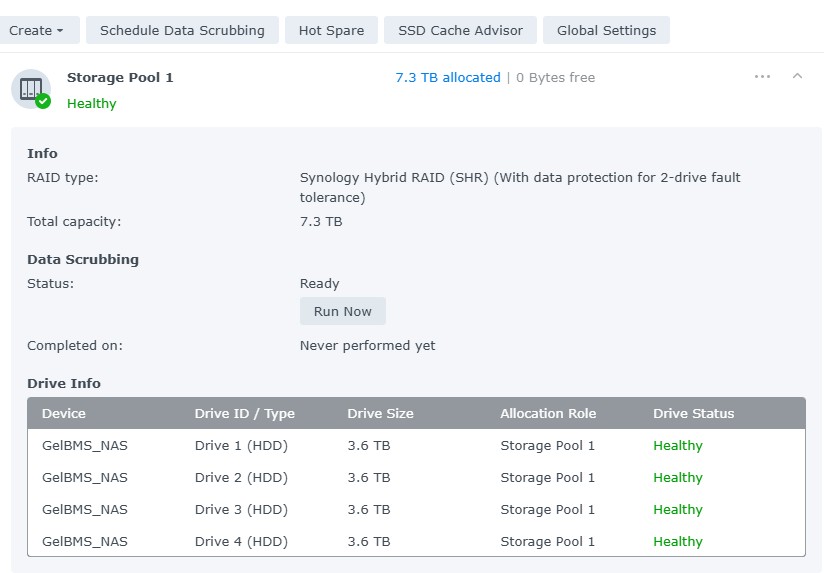
Task: Select the Drive 2 (HDD) cell
Action: (241, 478)
